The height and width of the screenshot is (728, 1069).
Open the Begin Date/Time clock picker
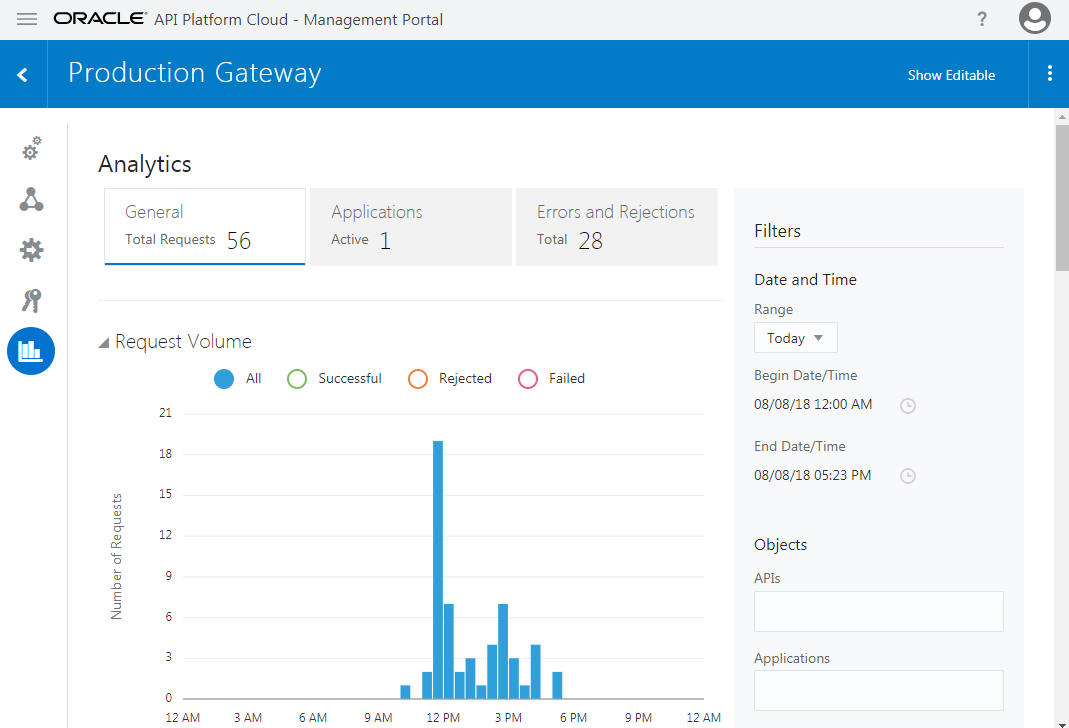907,406
